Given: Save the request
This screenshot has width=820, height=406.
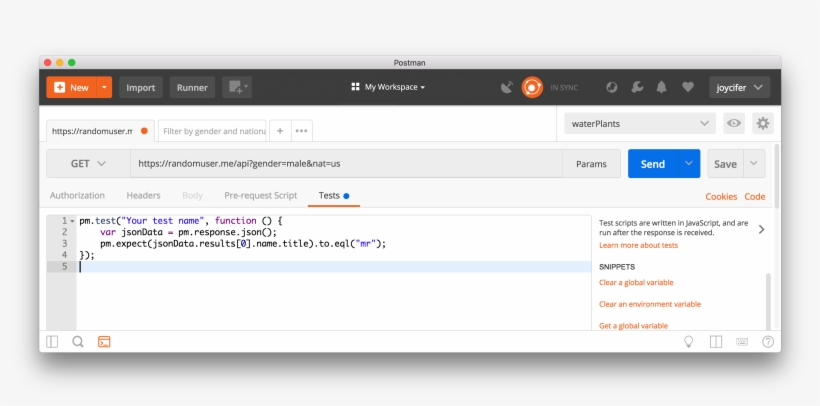Looking at the screenshot, I should pos(725,164).
